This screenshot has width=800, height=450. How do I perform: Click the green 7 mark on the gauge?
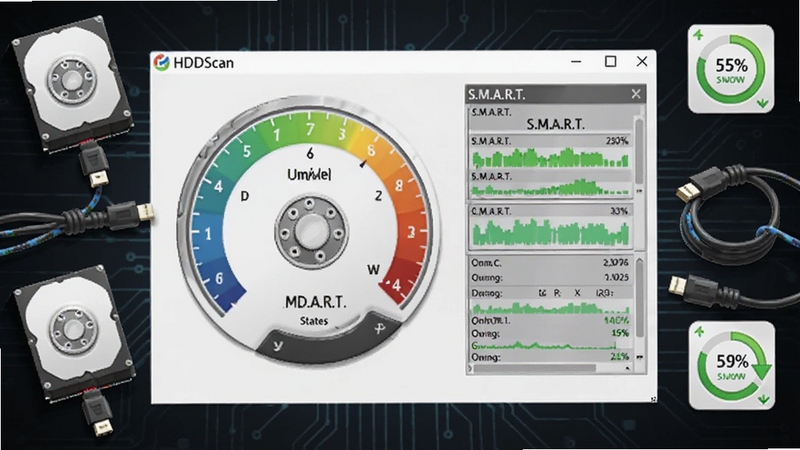point(310,130)
